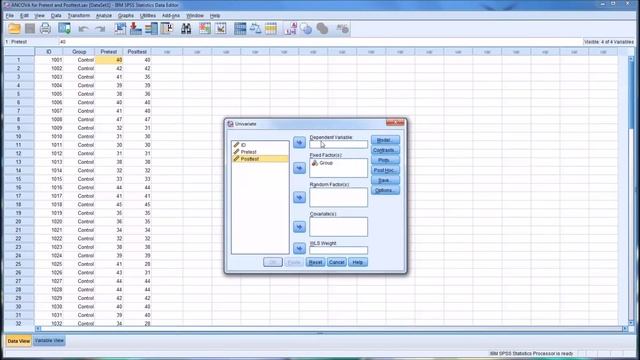Click the Split file icon

240,29
